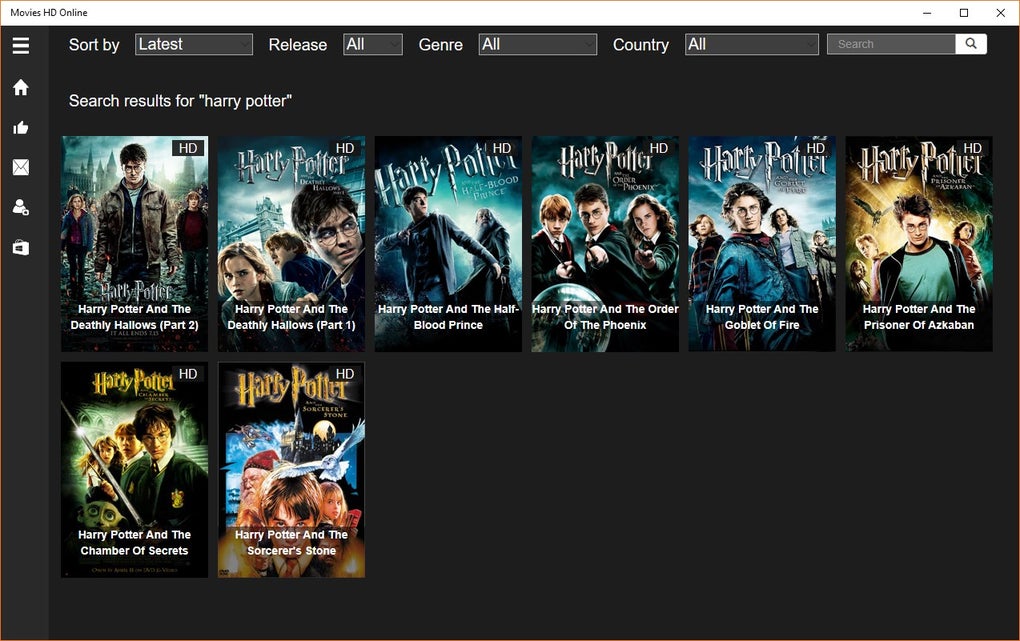This screenshot has width=1020, height=641.
Task: Click the Genre filter label
Action: (440, 44)
